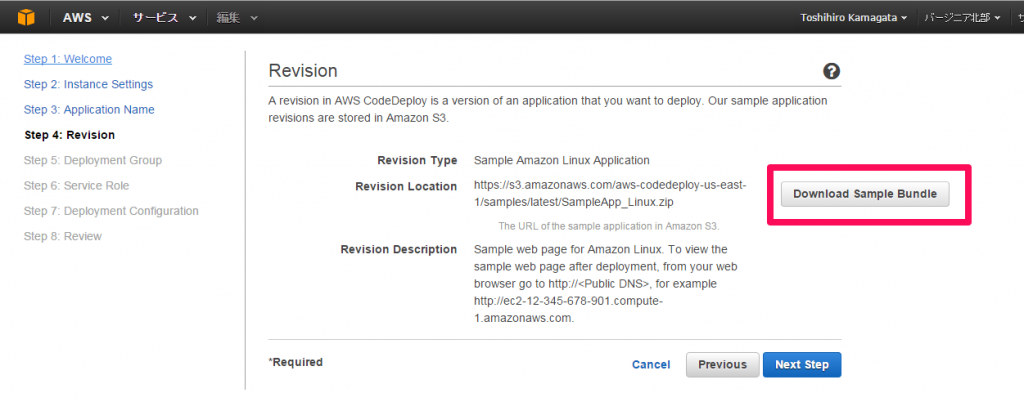Expand the サービス services menu

(165, 18)
